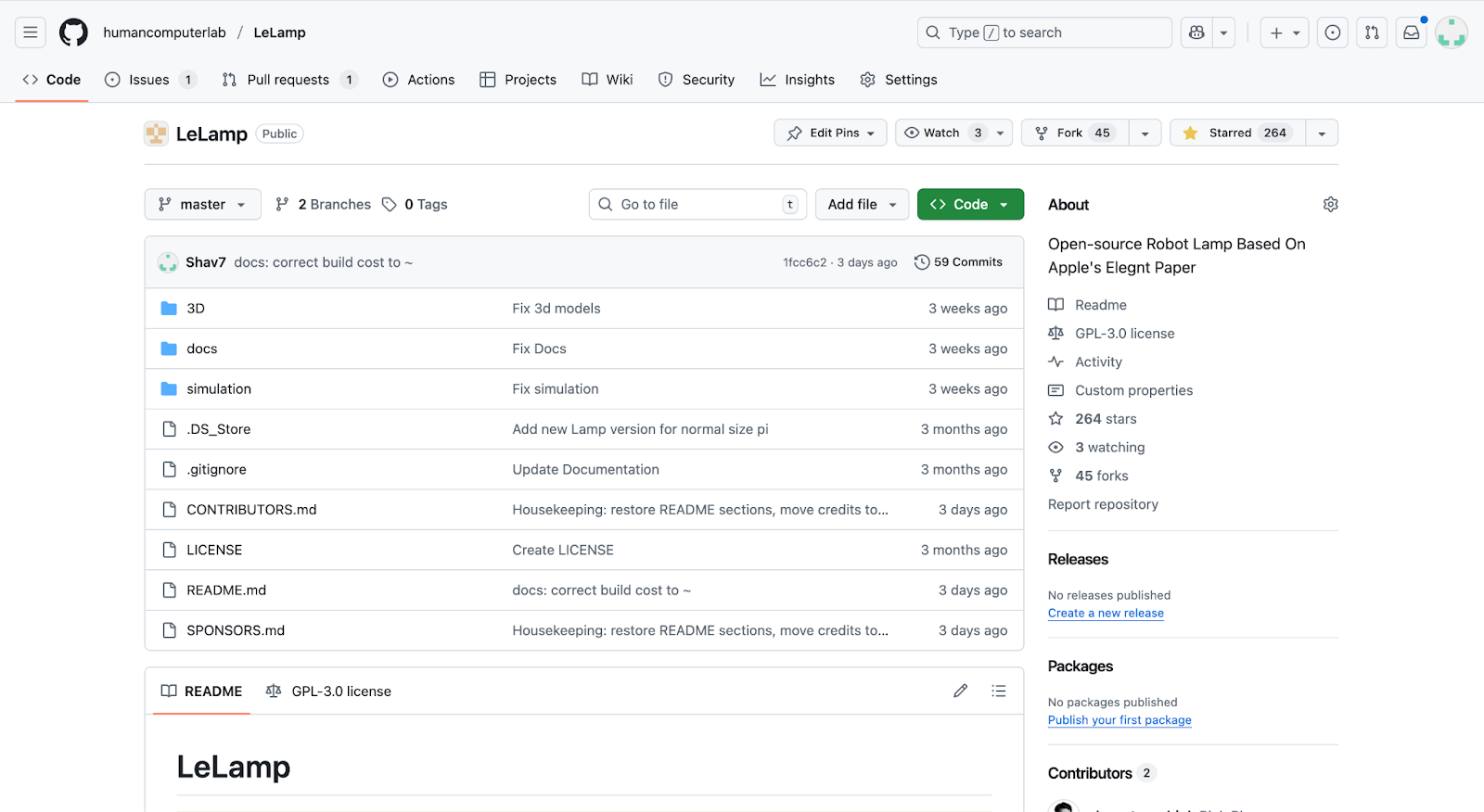1484x812 pixels.
Task: Open Edit Pins dropdown
Action: [x=830, y=133]
